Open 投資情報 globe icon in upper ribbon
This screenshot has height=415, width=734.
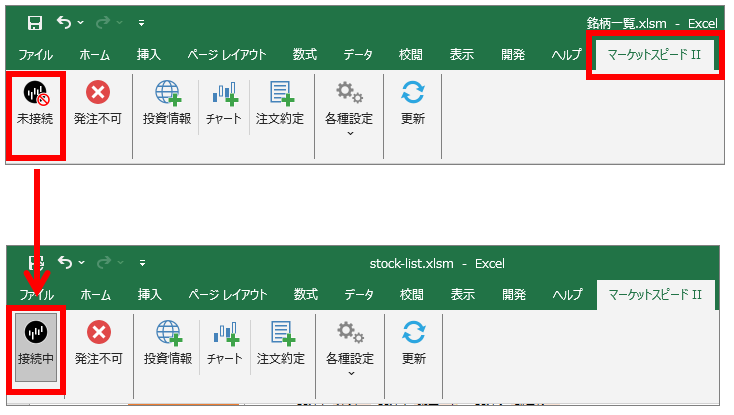(167, 104)
